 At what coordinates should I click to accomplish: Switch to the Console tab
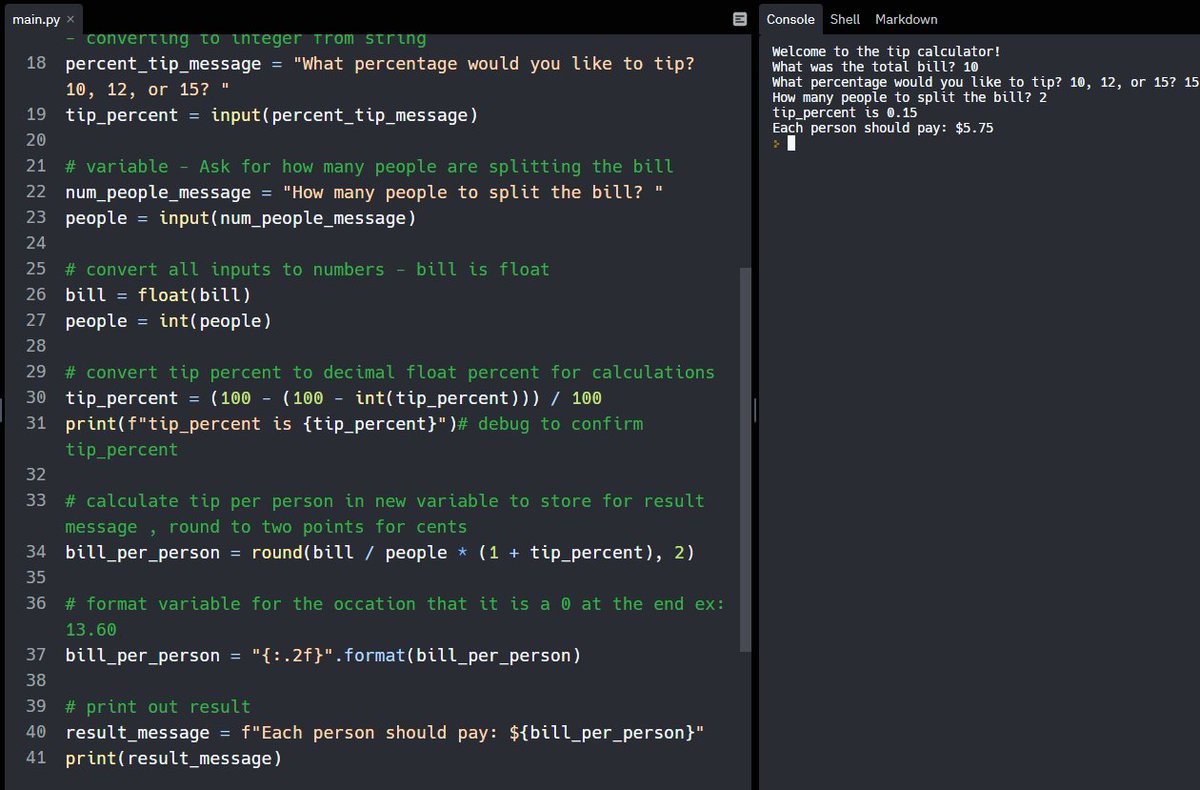point(790,19)
